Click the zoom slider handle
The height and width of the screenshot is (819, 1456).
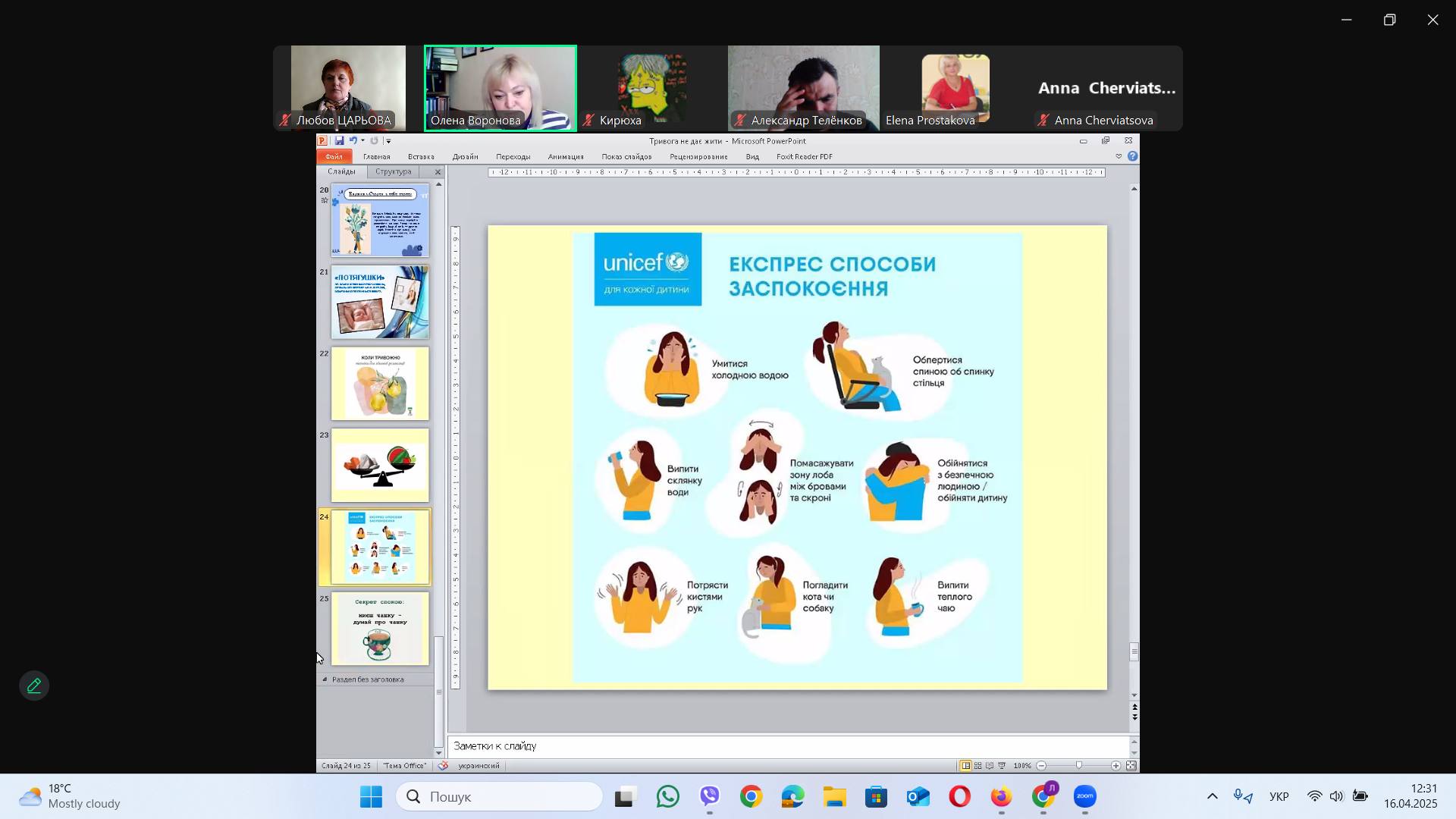pos(1078,766)
